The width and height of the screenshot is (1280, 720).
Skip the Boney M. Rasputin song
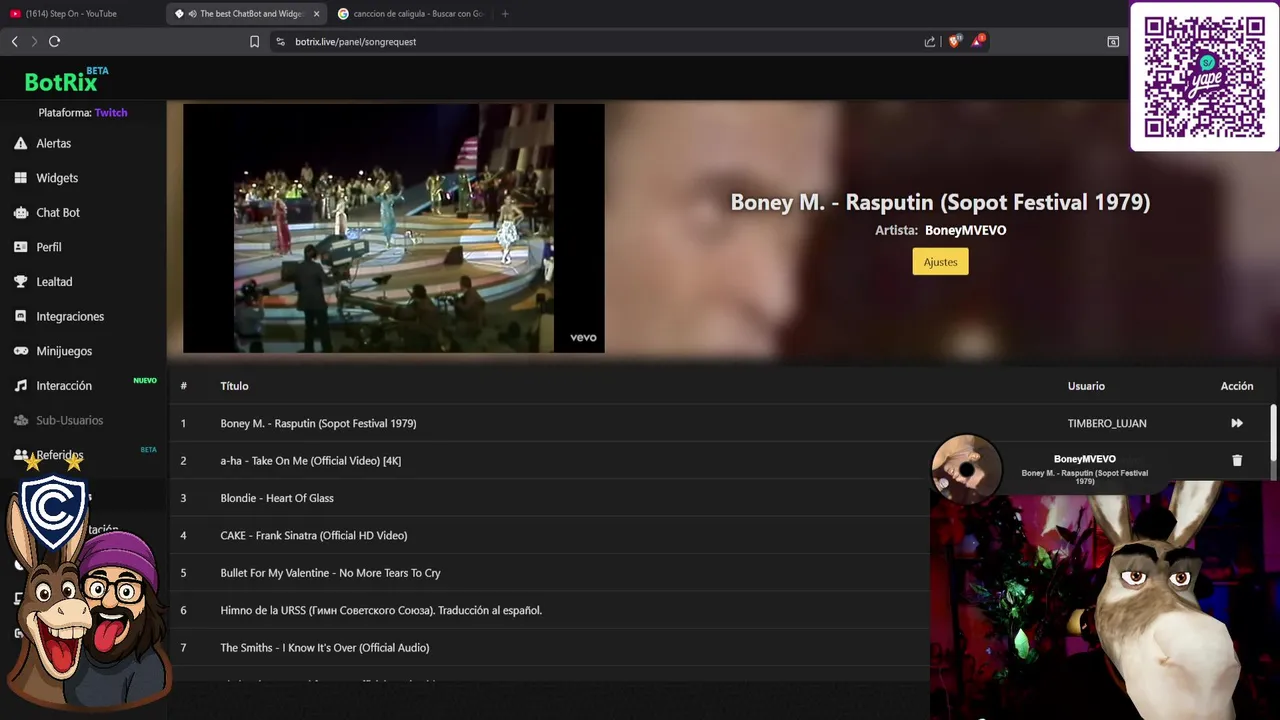[x=1237, y=423]
